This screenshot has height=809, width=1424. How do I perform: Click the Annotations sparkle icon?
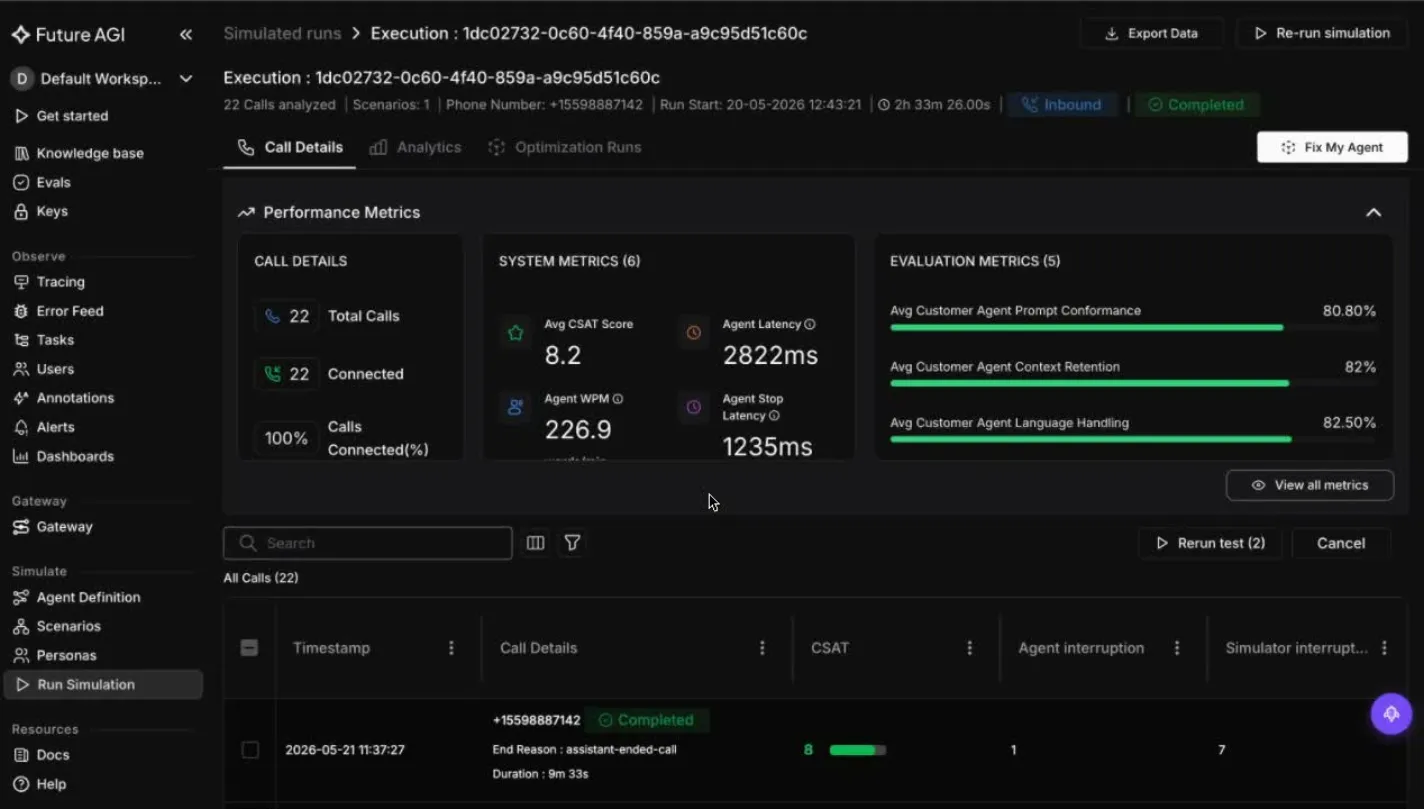[x=21, y=398]
